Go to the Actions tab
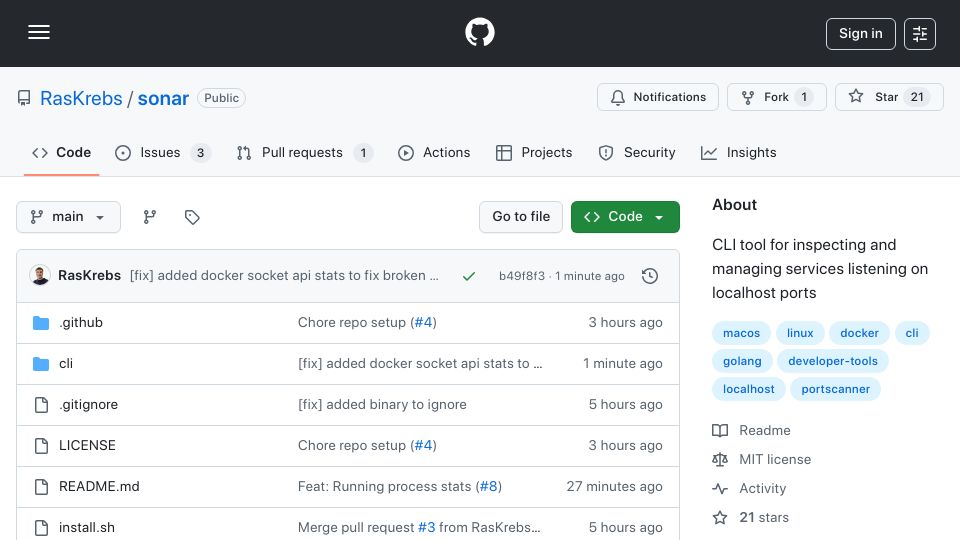Image resolution: width=960 pixels, height=540 pixels. pos(434,152)
